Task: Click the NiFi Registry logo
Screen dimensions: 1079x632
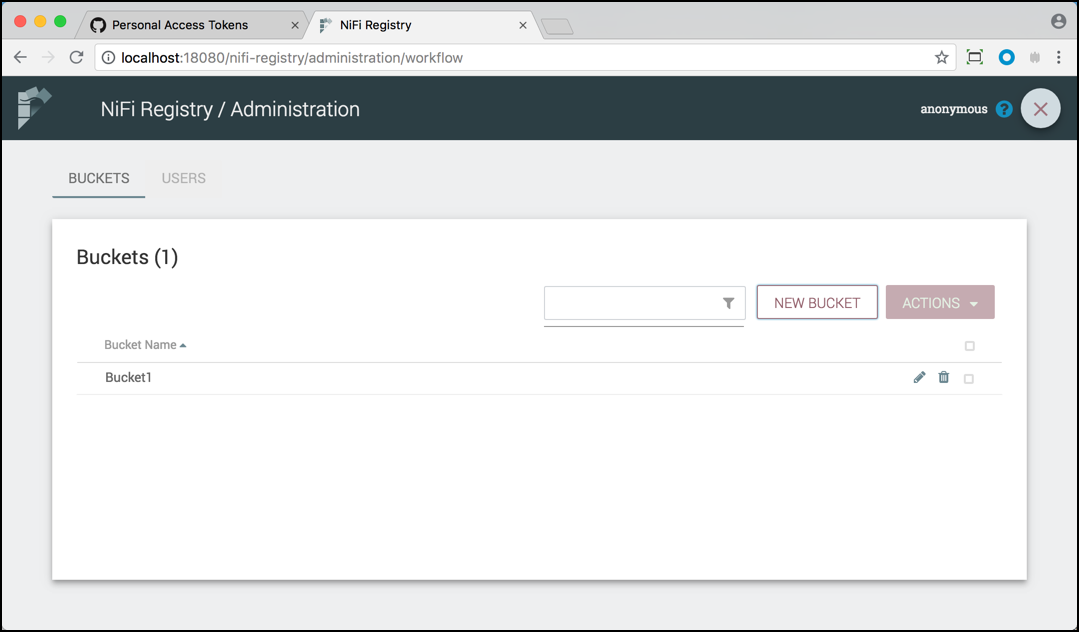Action: pos(33,108)
